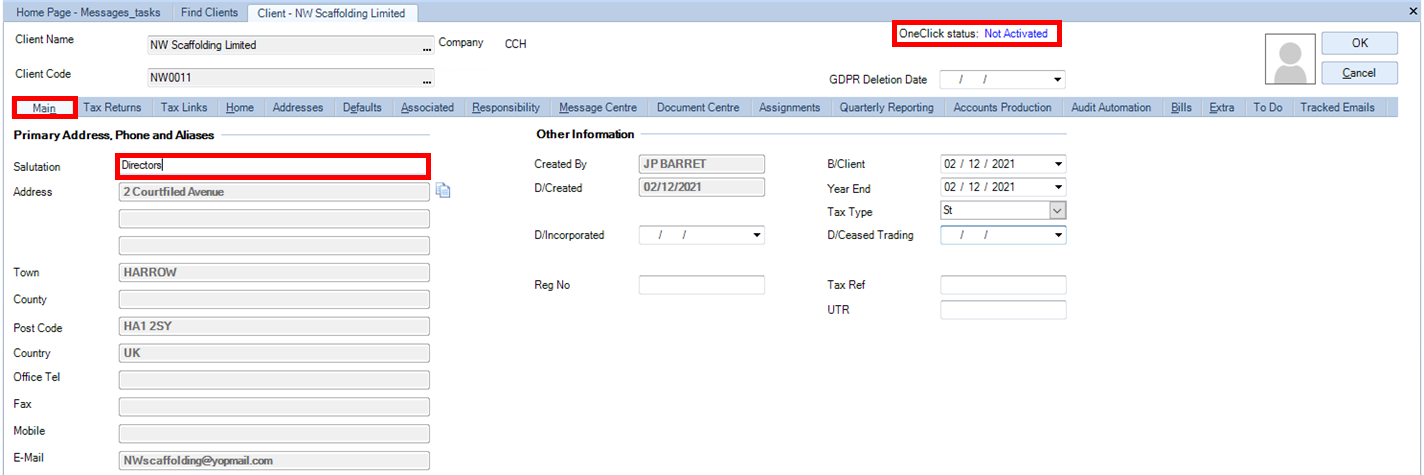Switch to the Find Clients tab
1424x475 pixels.
click(x=209, y=13)
